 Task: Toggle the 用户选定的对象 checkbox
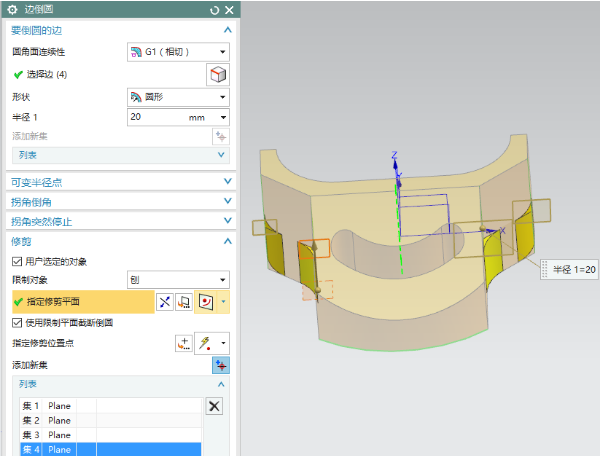click(17, 261)
